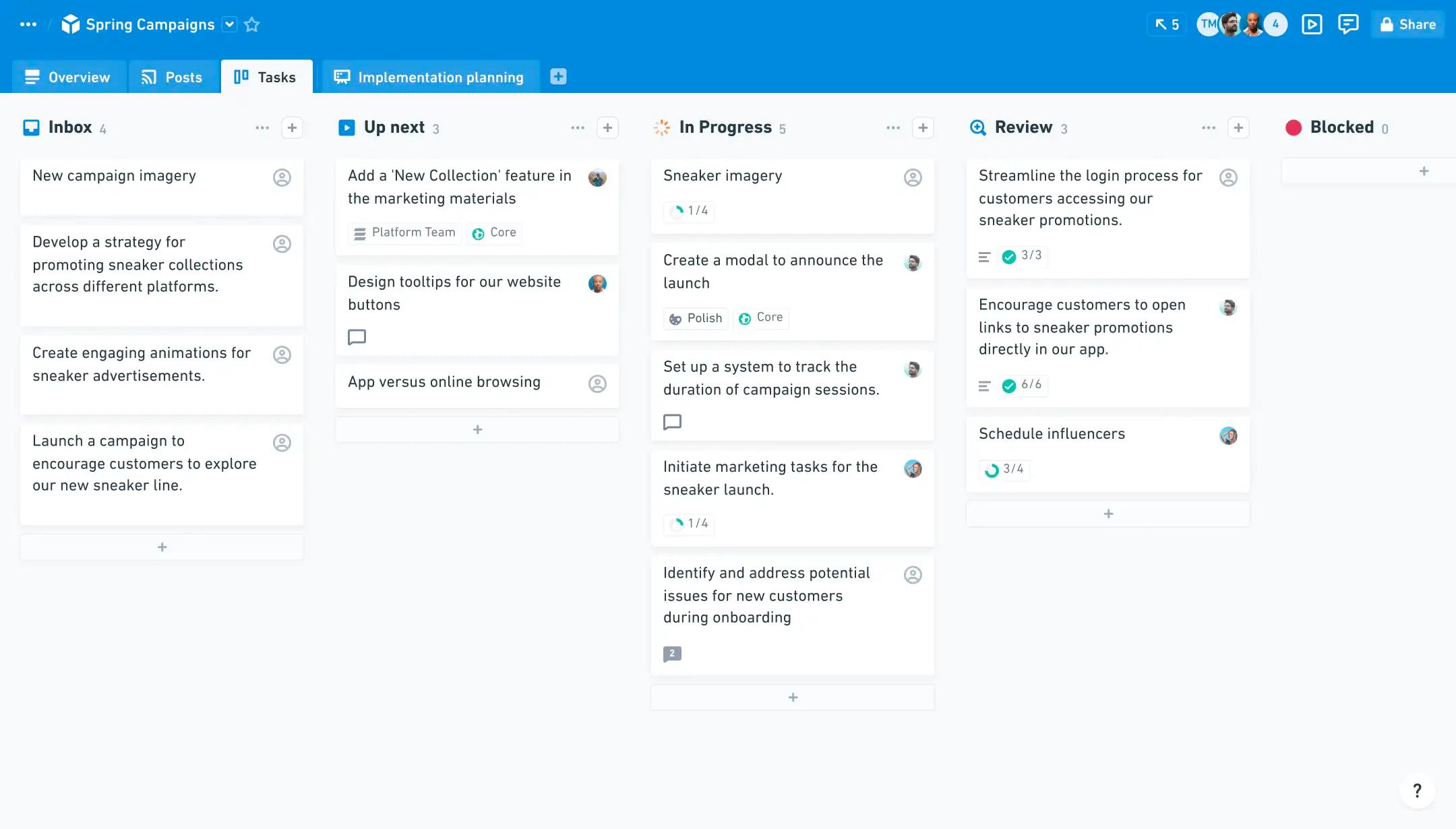This screenshot has width=1456, height=829.
Task: Click the Platform Team tag
Action: coord(405,233)
